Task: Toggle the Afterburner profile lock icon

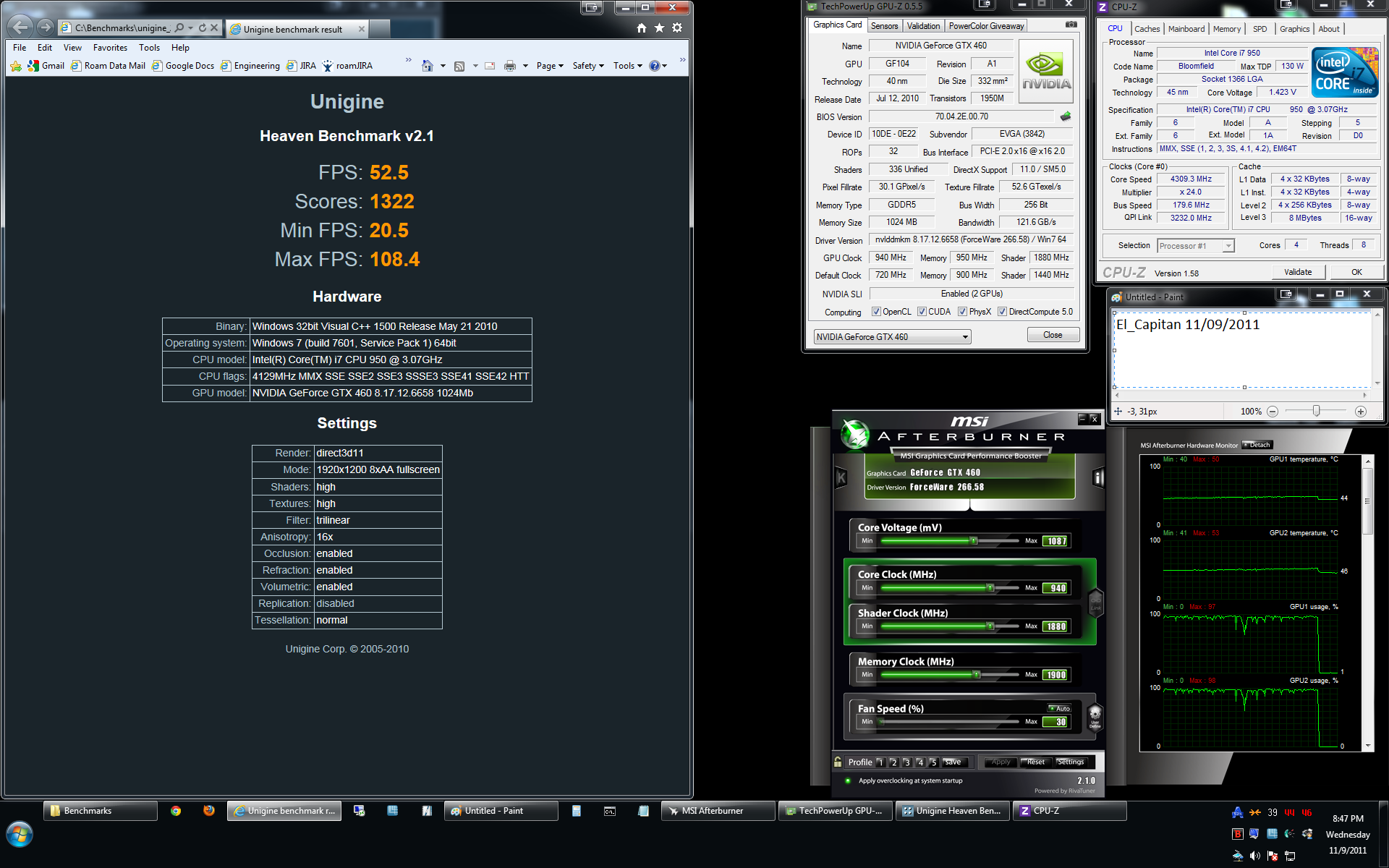Action: point(838,762)
